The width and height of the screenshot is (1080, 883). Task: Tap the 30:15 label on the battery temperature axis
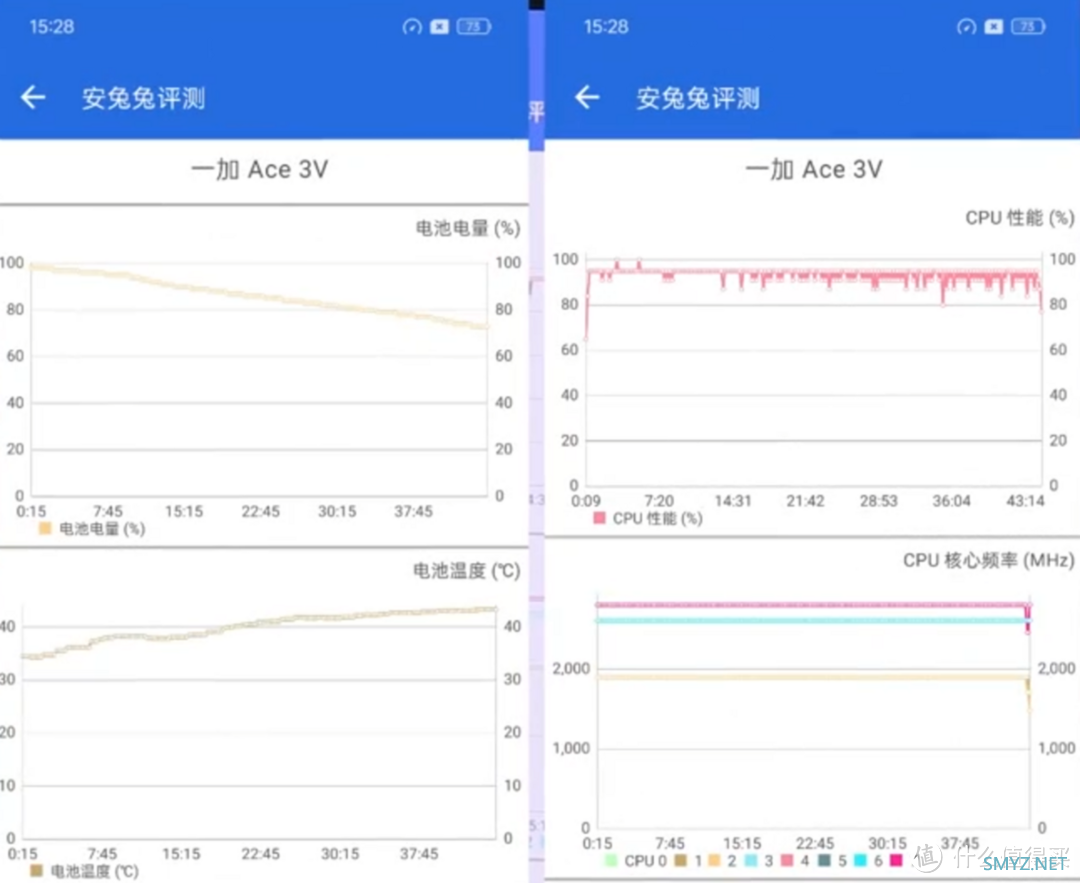340,853
